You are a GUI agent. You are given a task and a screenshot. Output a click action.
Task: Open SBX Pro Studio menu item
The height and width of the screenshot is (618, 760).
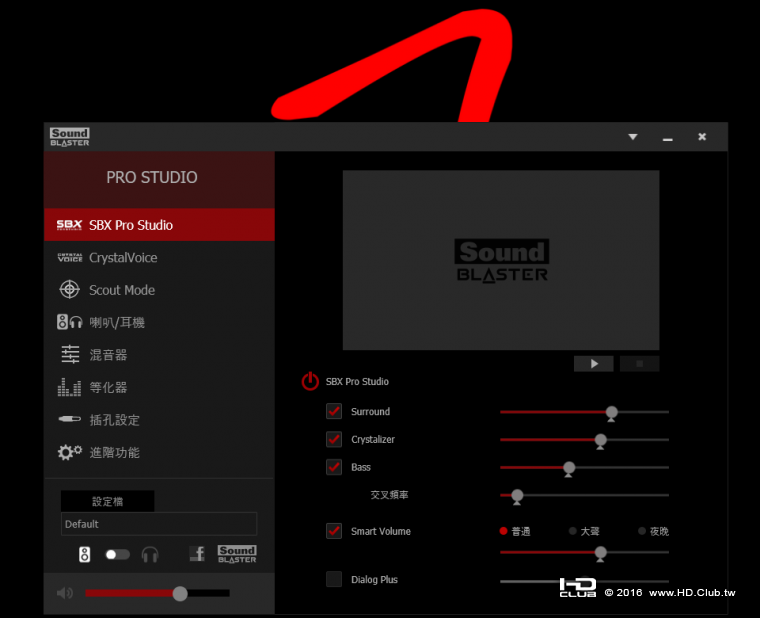coord(159,225)
